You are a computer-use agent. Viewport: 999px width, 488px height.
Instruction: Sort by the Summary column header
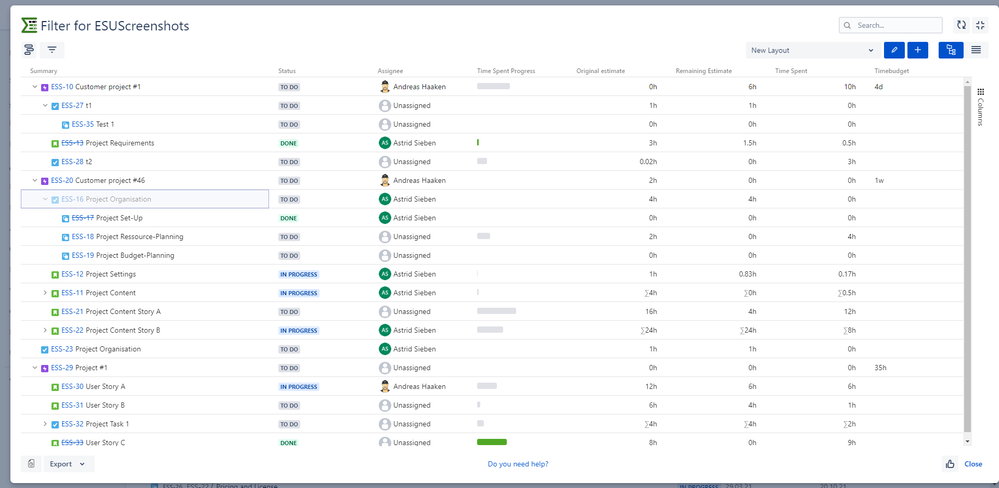coord(44,71)
